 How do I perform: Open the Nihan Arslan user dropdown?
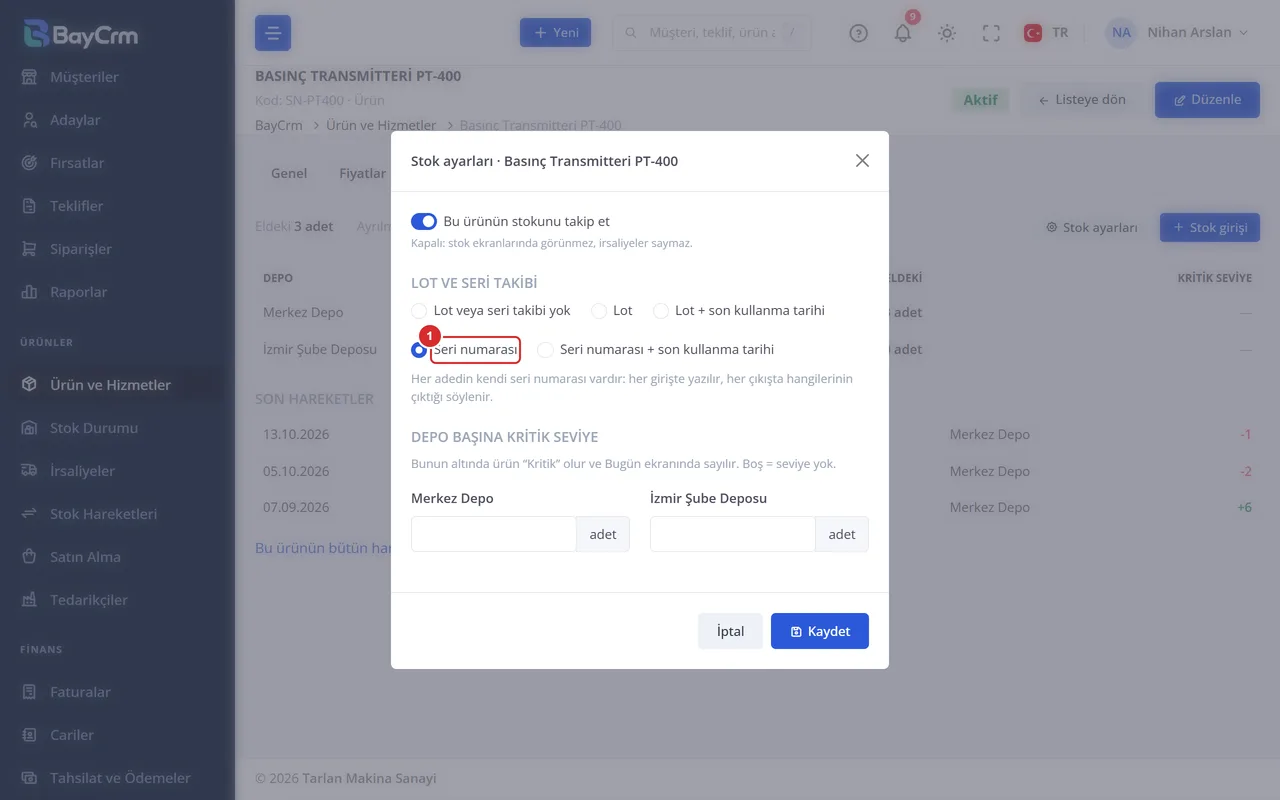[1178, 33]
